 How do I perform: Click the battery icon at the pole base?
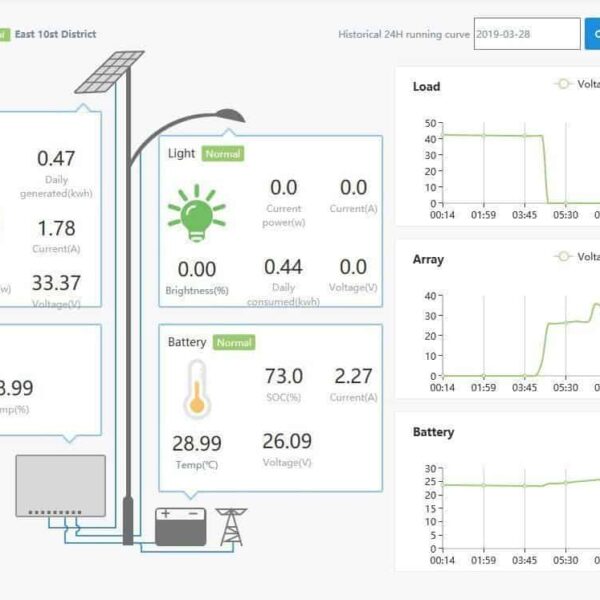click(x=181, y=525)
